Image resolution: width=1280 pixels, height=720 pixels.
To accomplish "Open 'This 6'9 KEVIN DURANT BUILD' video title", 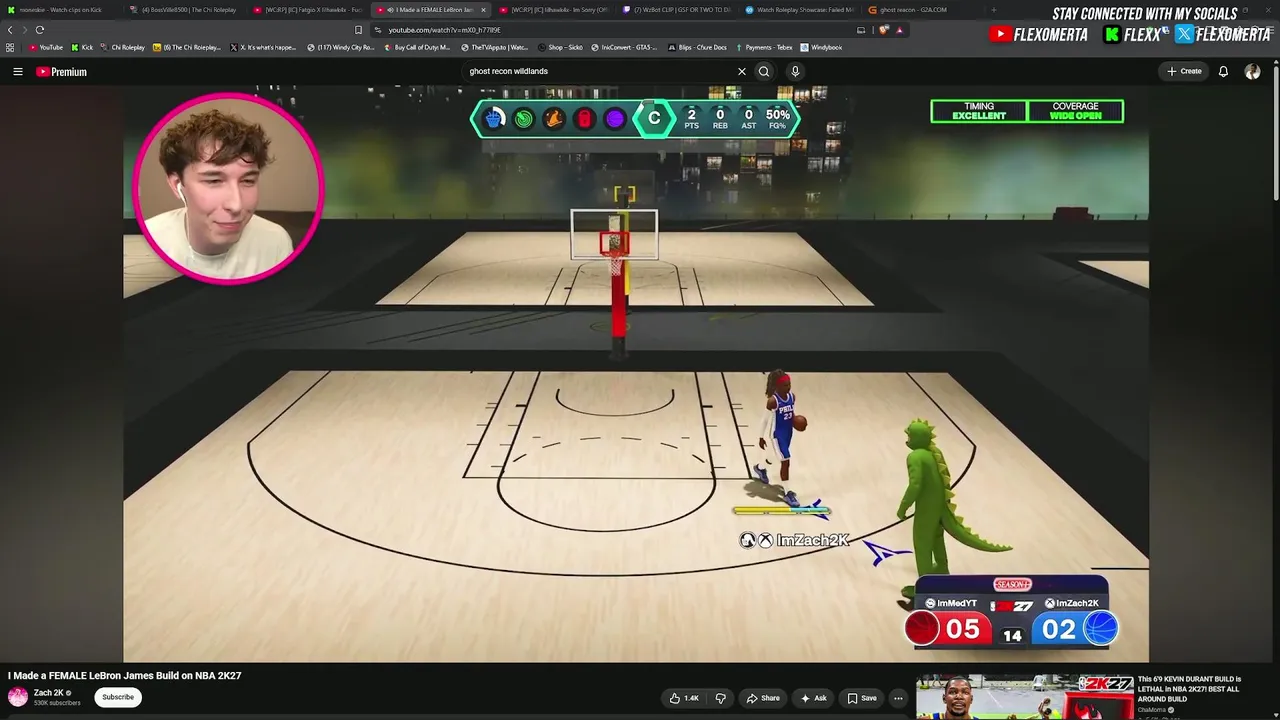I will 1189,689.
